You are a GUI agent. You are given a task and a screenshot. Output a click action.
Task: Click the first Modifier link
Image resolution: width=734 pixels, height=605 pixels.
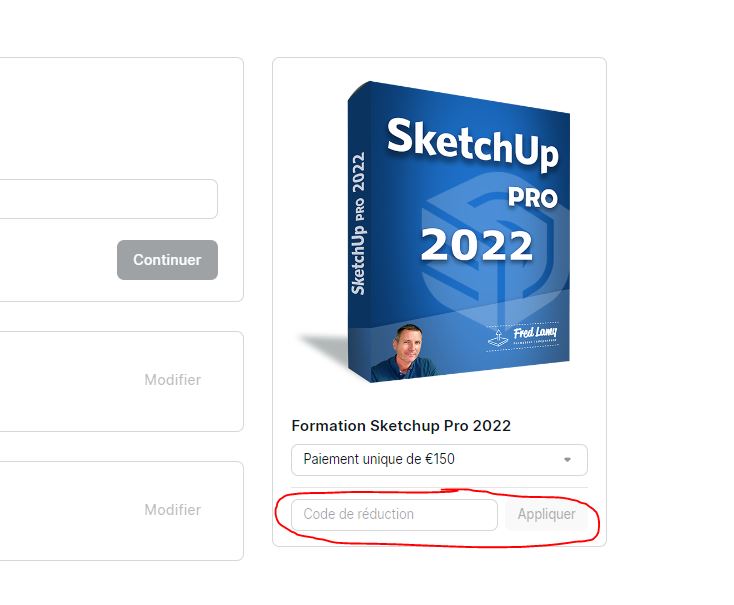click(x=172, y=380)
